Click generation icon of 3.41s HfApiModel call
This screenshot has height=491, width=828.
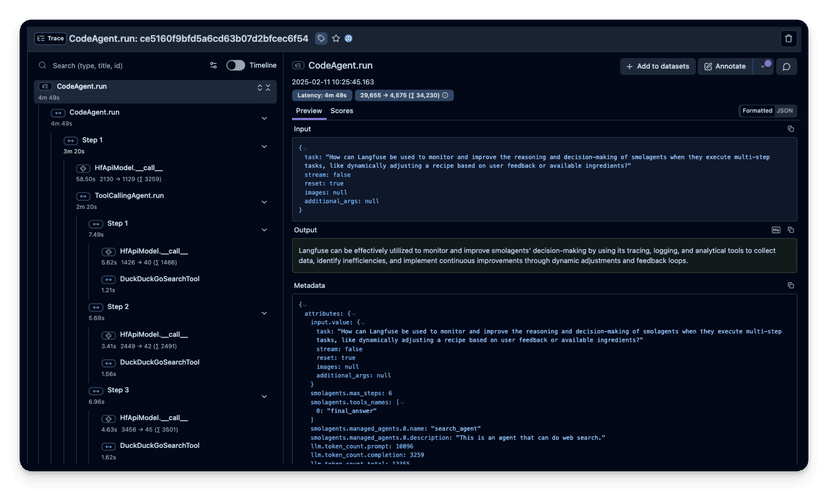108,335
